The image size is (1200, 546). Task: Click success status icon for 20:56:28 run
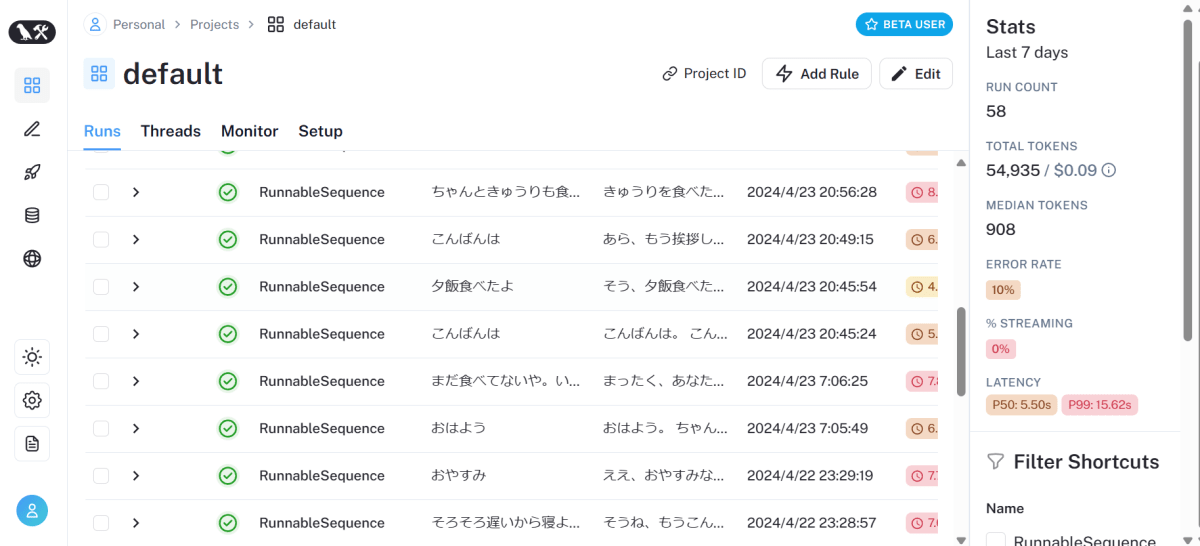pos(228,192)
